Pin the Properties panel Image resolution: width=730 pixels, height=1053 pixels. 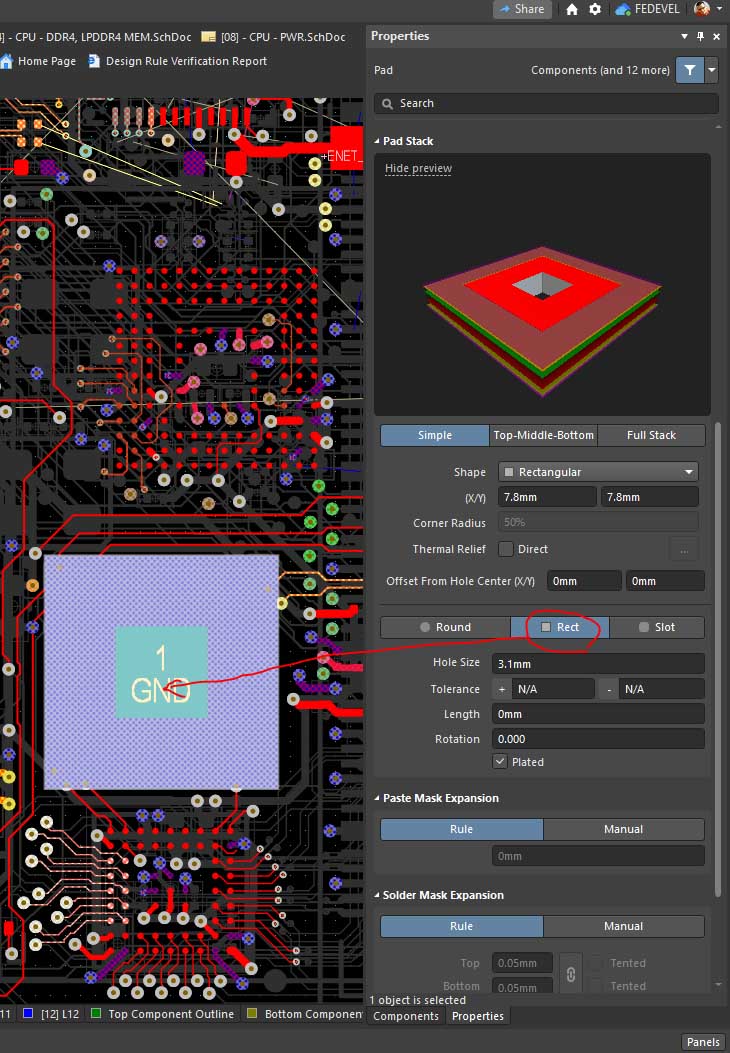pyautogui.click(x=700, y=36)
